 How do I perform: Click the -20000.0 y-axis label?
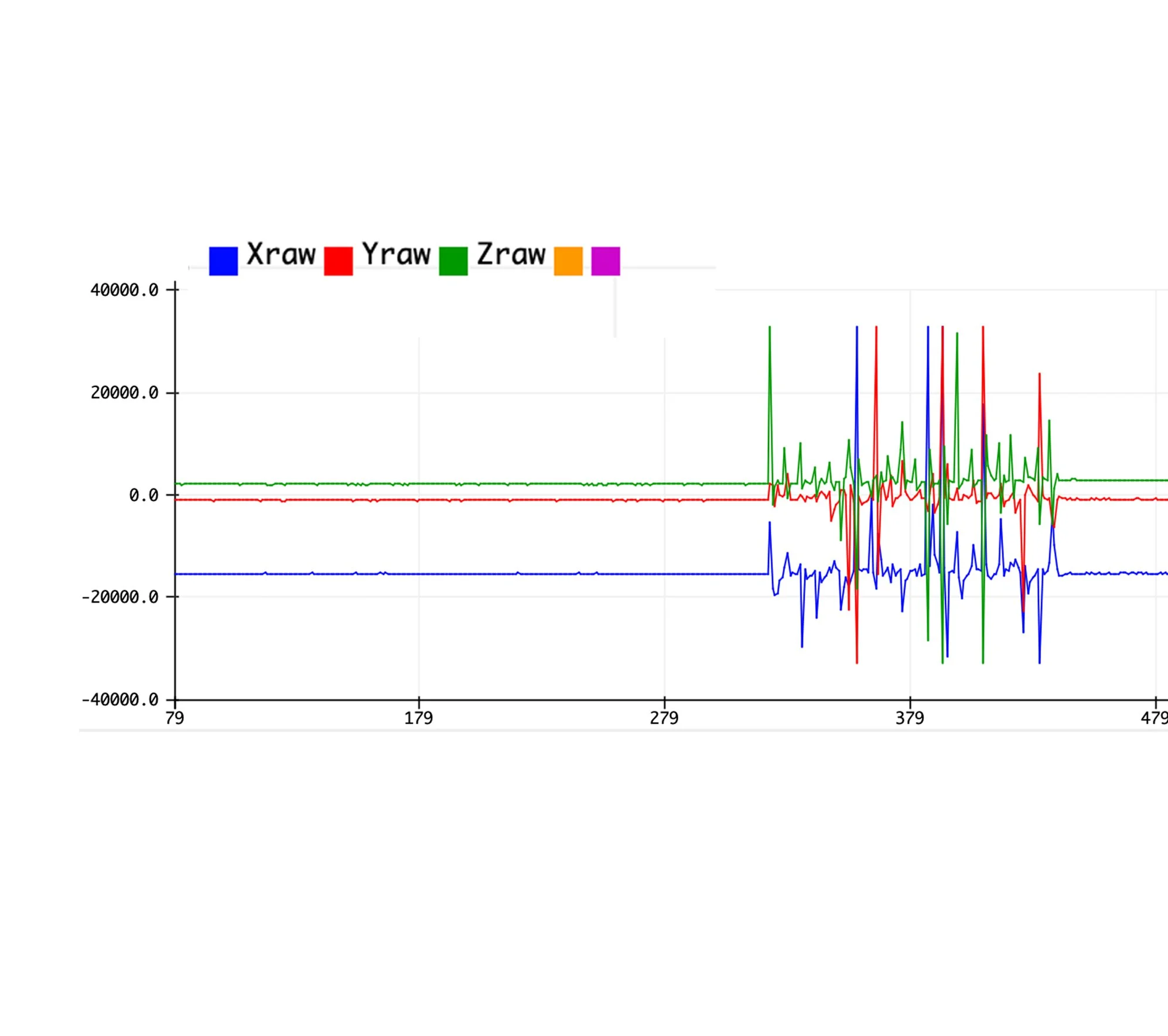click(120, 597)
